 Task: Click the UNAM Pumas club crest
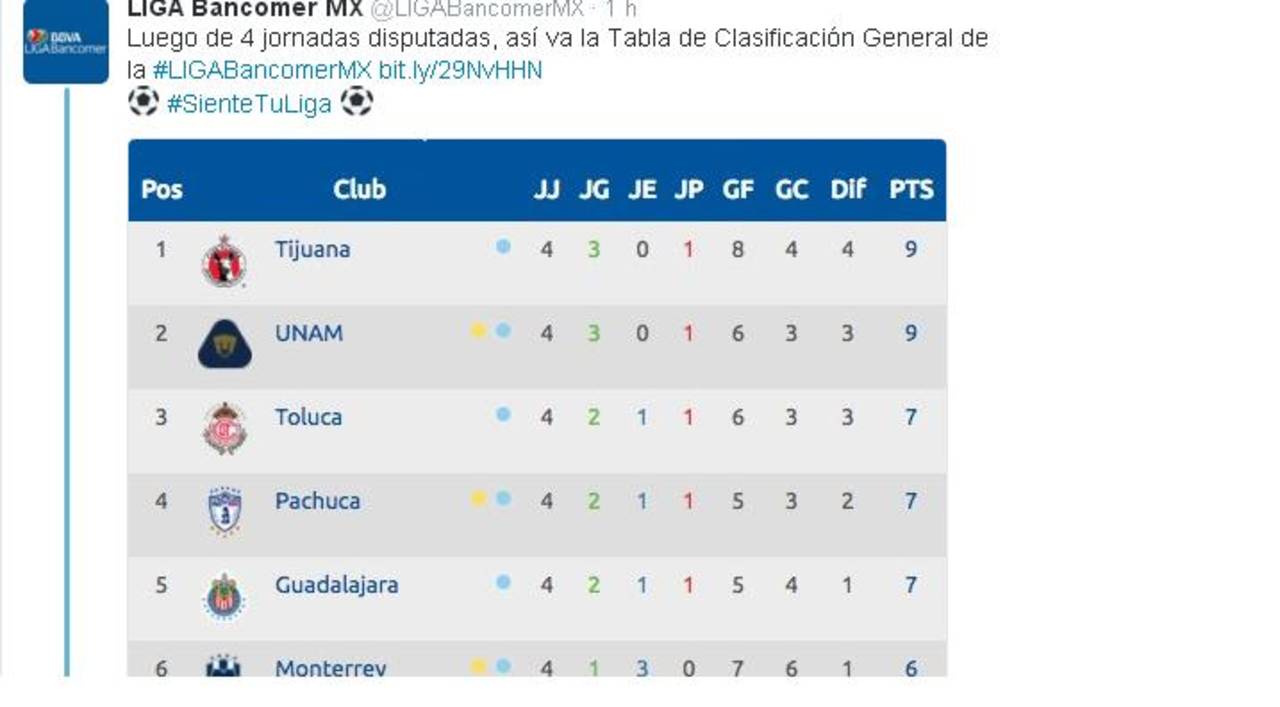[224, 345]
